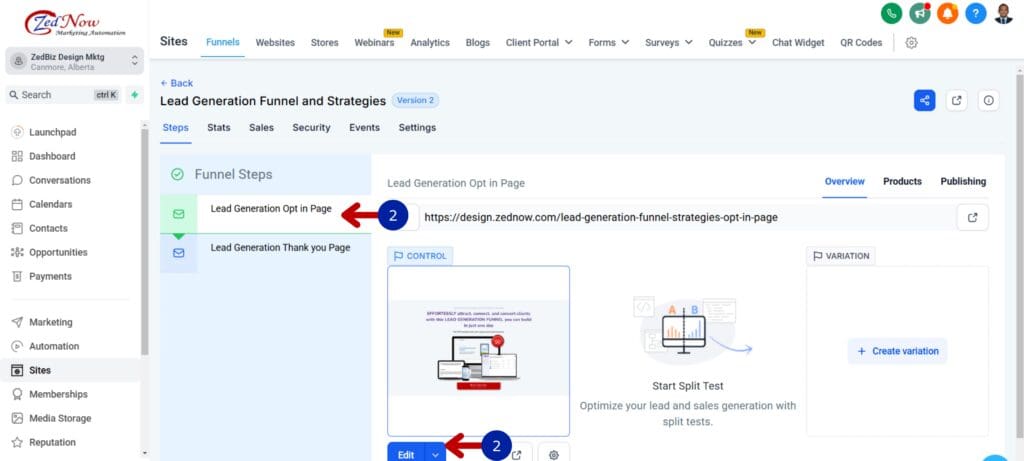Preview control page external link icon

click(517, 454)
